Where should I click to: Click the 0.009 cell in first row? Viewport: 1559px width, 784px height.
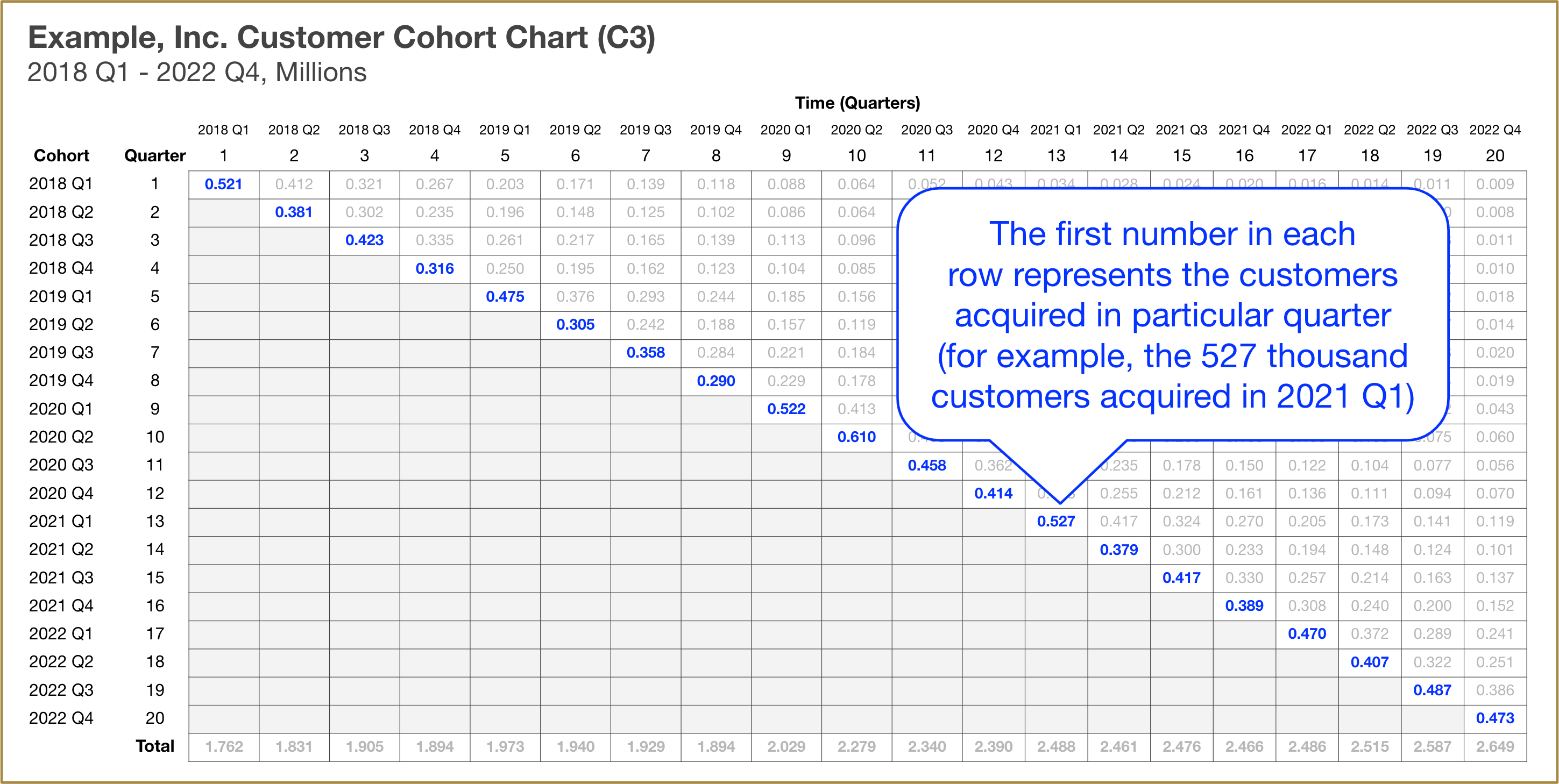point(1495,184)
